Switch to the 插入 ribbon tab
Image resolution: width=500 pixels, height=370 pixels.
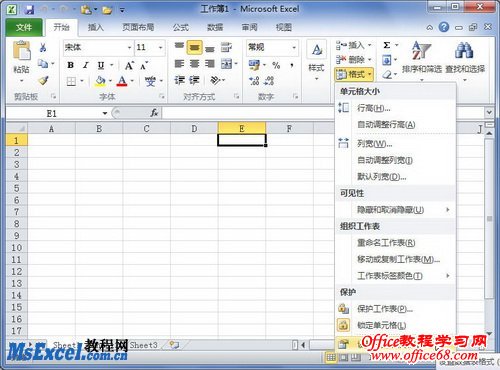[96, 27]
